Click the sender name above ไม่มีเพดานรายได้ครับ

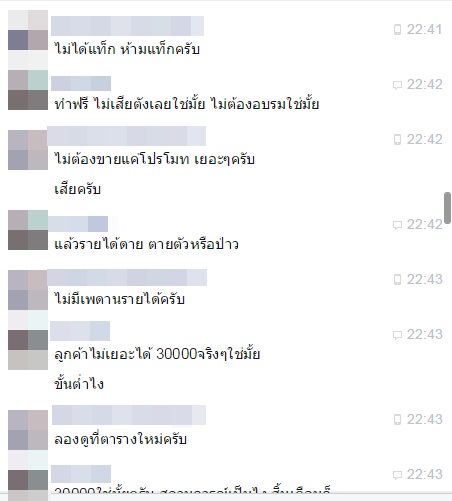(x=127, y=277)
